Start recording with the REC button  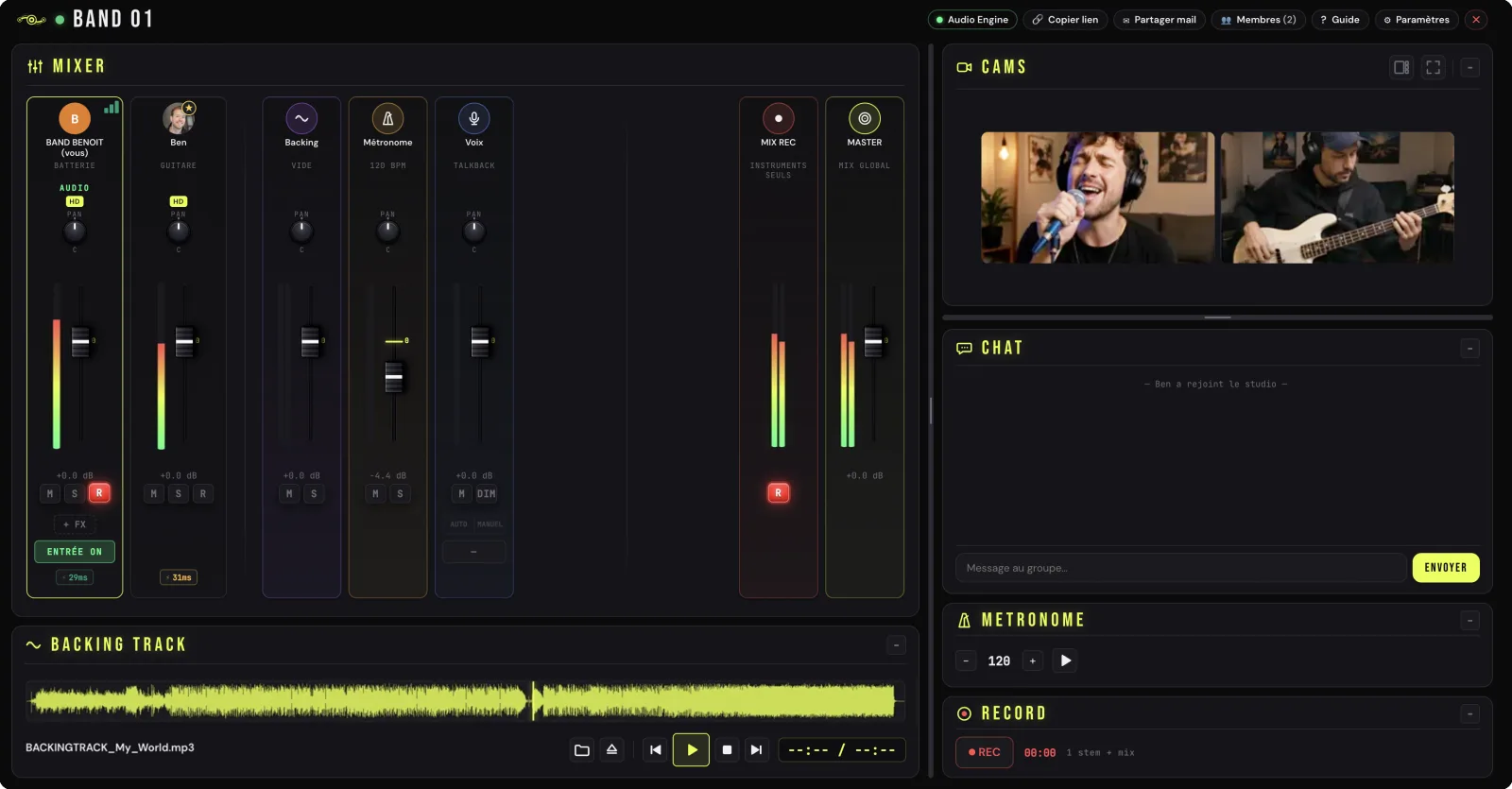(984, 752)
